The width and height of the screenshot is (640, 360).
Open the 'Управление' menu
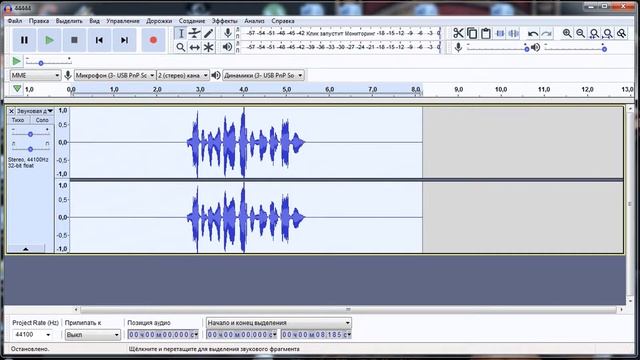[x=123, y=21]
